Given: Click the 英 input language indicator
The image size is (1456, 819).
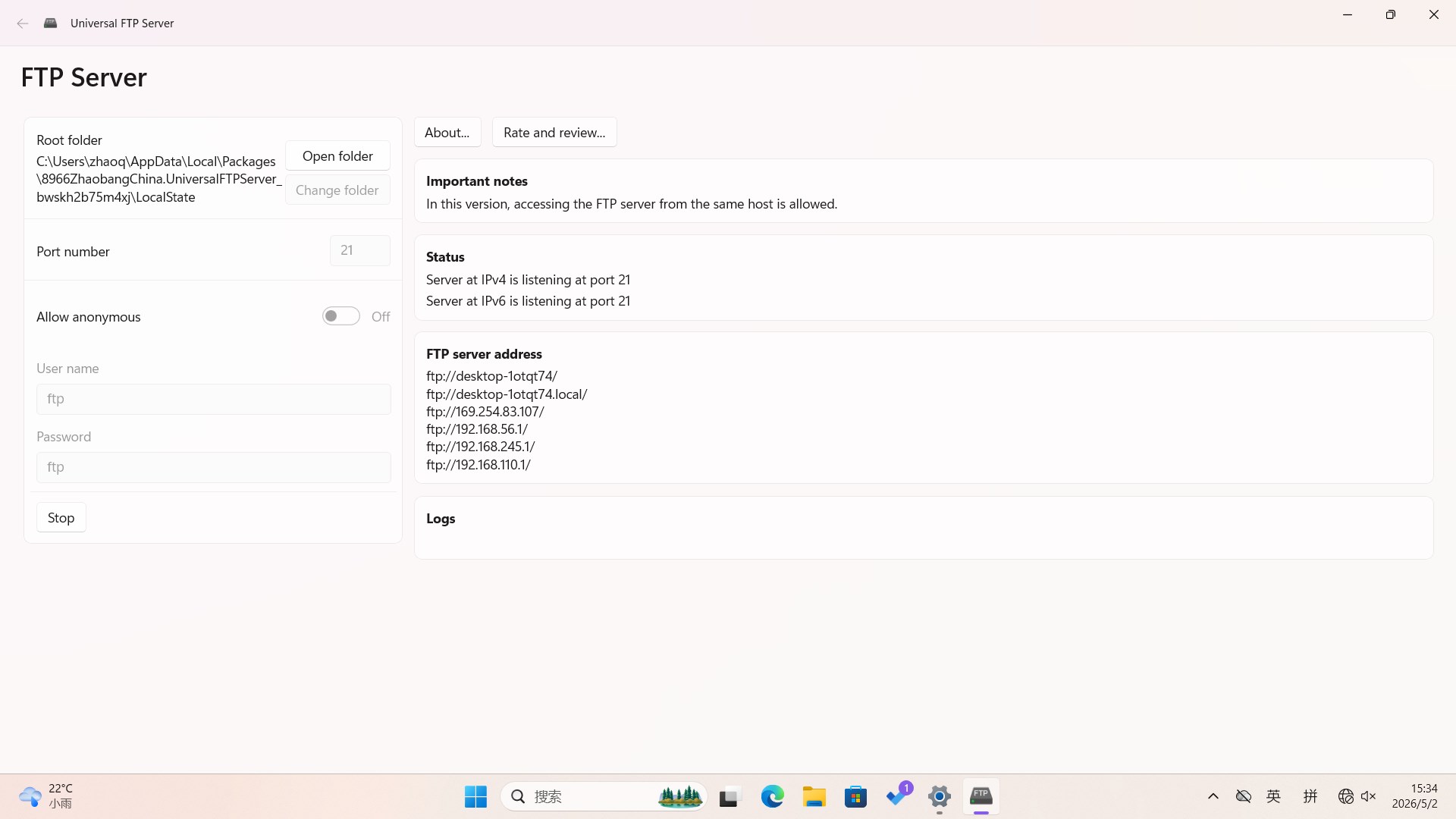Looking at the screenshot, I should tap(1274, 796).
